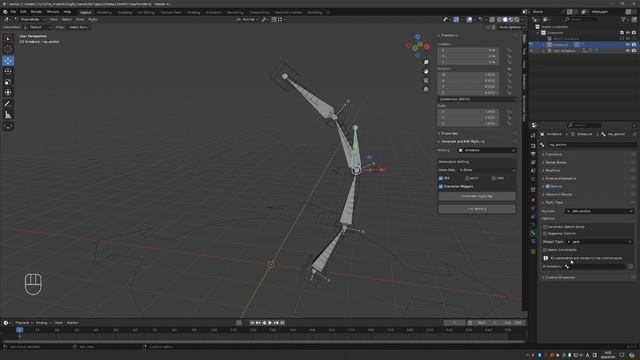Switch to rendered viewport shading
640x360 pixels.
coord(516,20)
